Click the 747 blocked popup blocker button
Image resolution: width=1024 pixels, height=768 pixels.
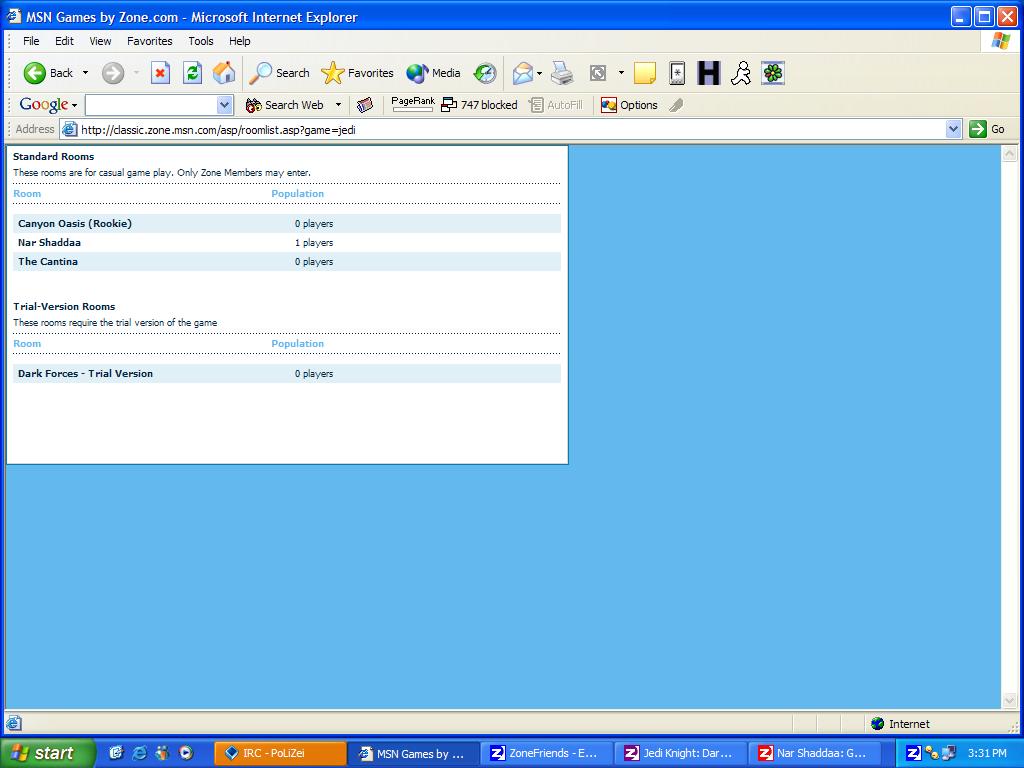pyautogui.click(x=479, y=105)
